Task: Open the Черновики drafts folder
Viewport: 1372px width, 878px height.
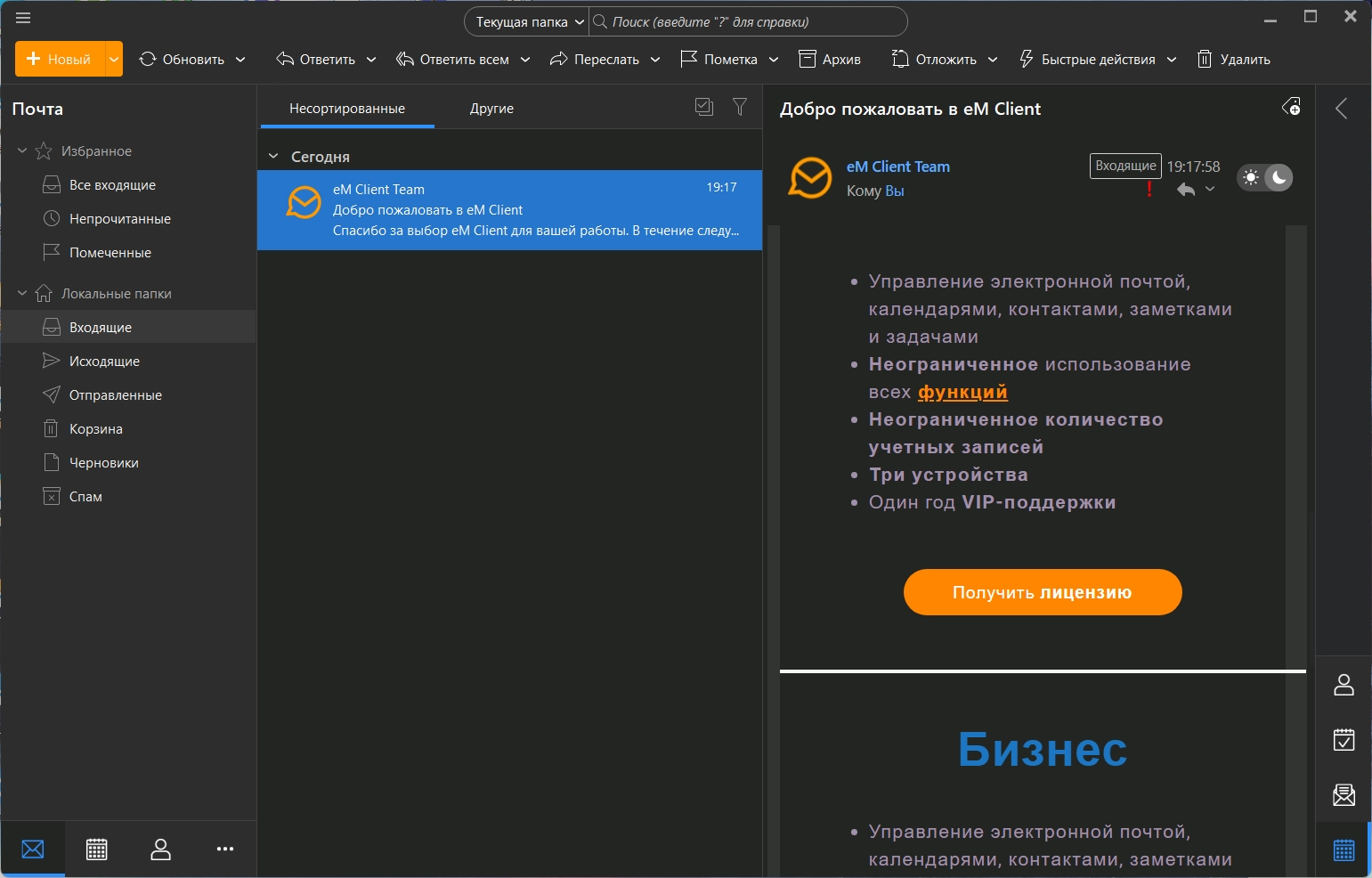Action: tap(128, 463)
